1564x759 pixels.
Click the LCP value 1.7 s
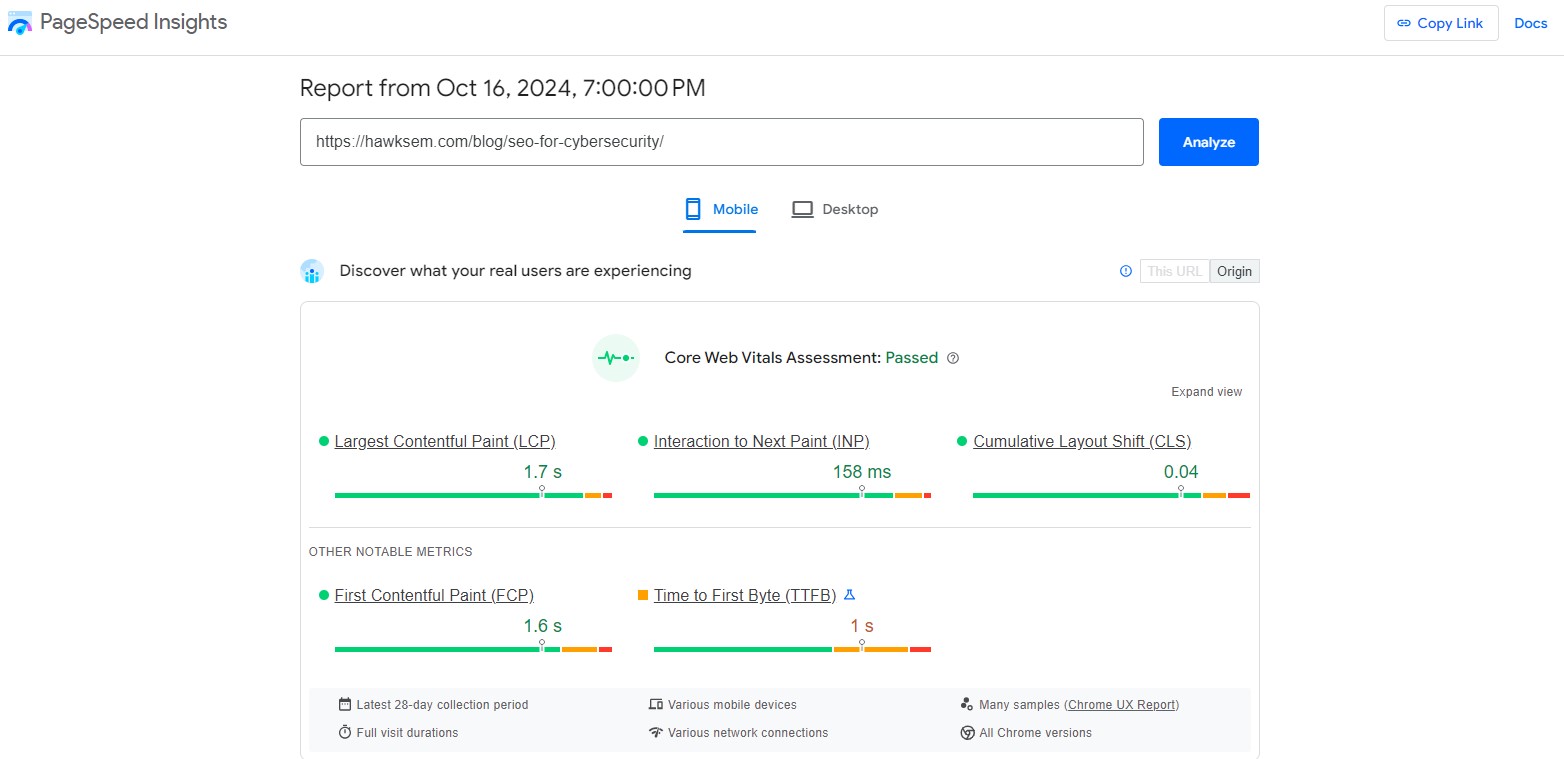point(543,472)
